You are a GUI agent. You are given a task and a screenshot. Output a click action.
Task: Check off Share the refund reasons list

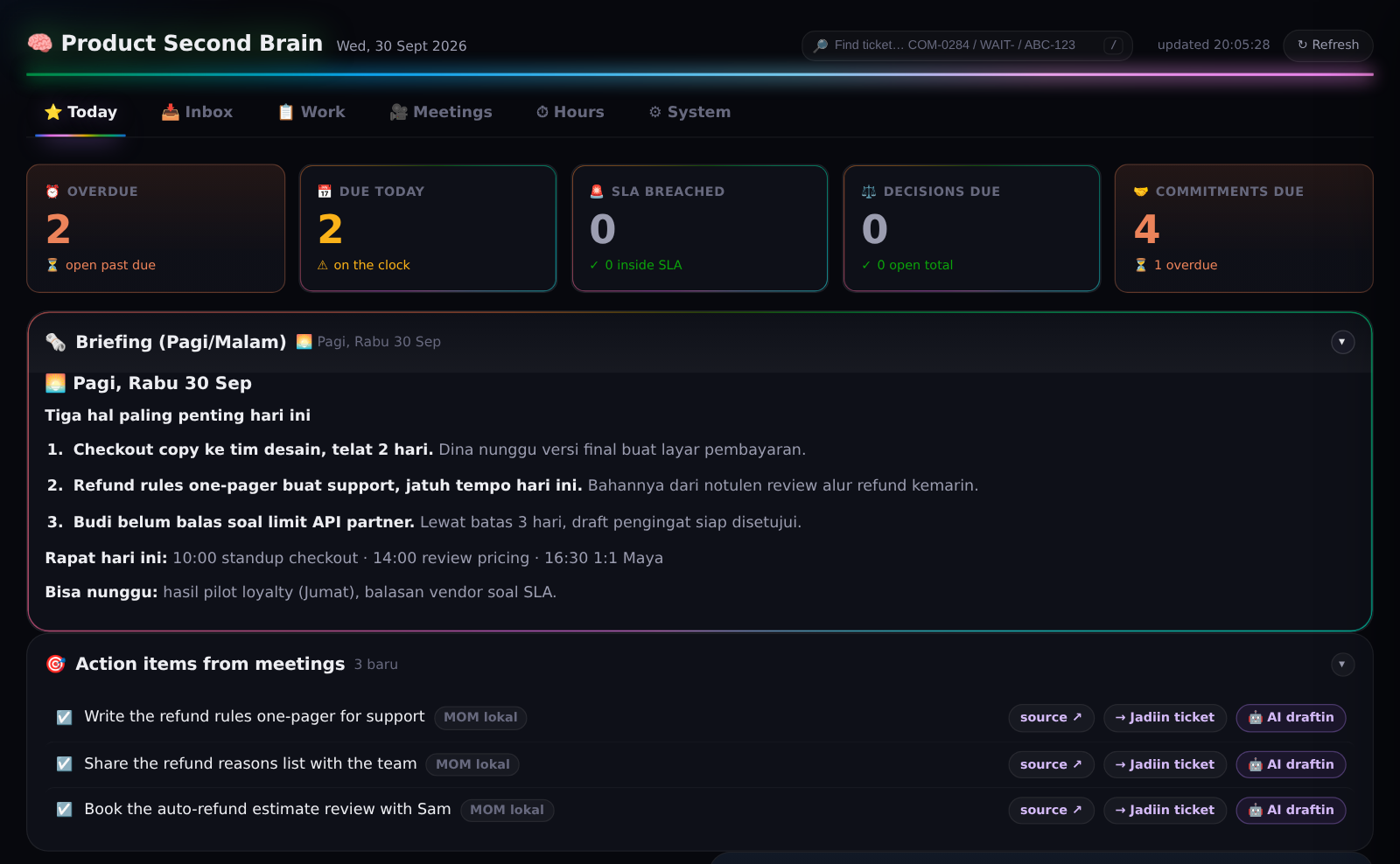[65, 763]
